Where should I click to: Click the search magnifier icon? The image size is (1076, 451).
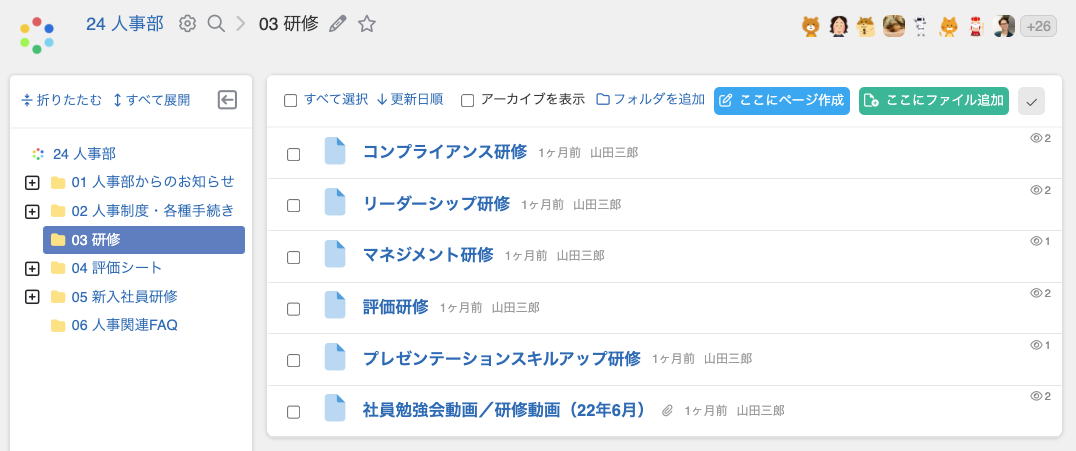[216, 24]
